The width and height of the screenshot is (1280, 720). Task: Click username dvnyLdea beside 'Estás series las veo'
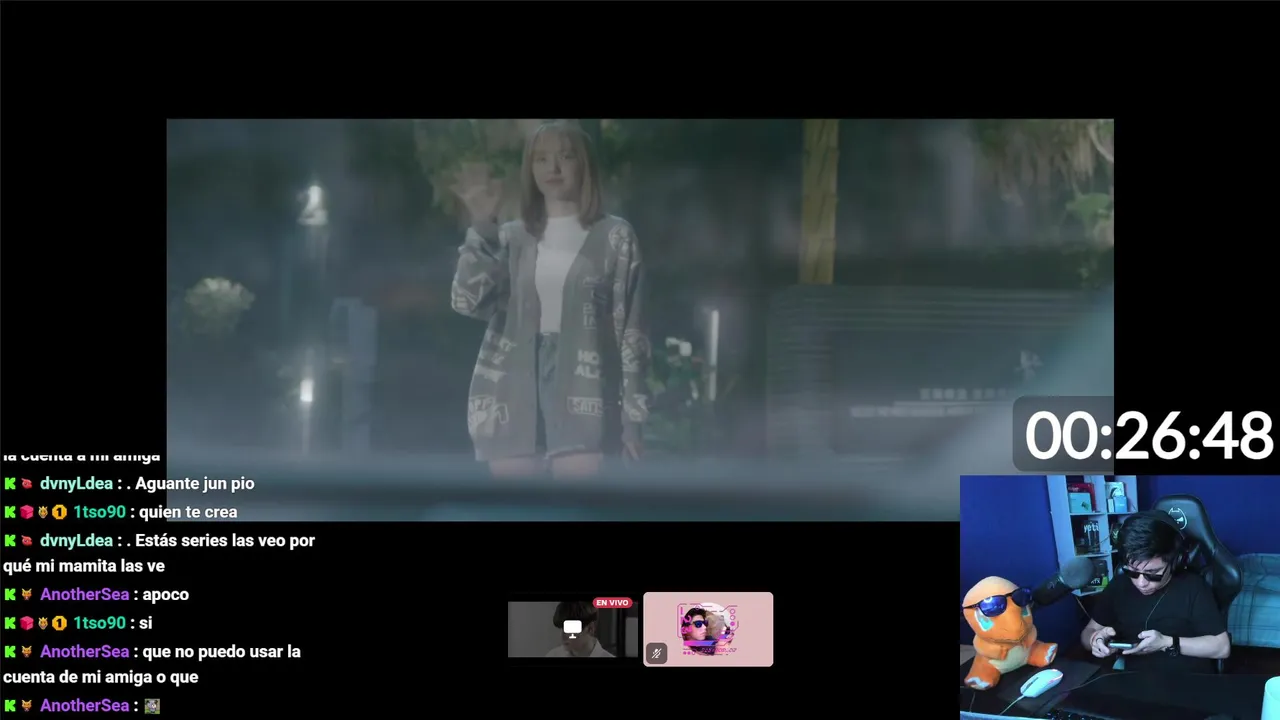tap(76, 541)
